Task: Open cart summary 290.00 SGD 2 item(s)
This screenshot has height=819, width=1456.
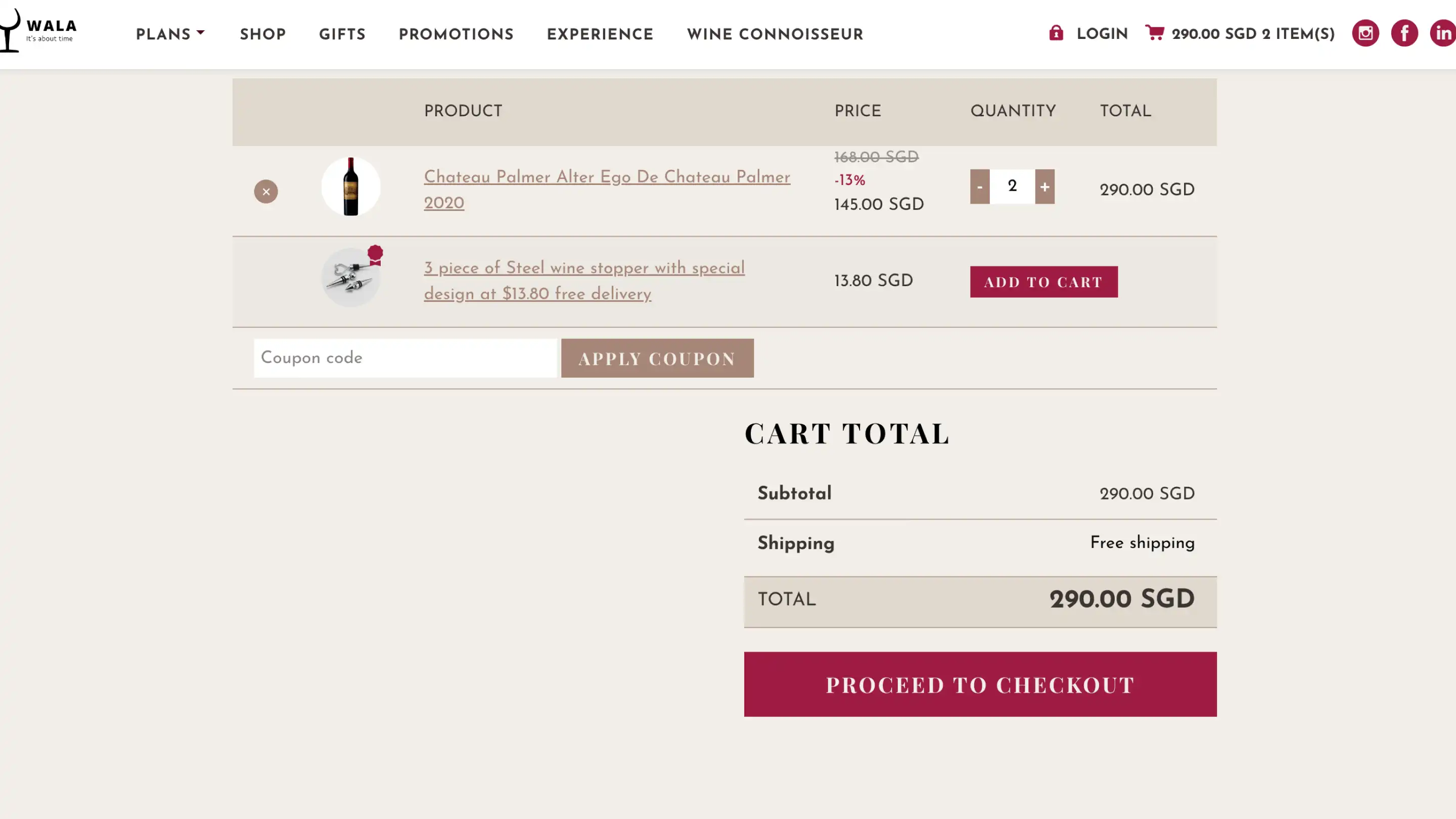Action: point(1253,34)
